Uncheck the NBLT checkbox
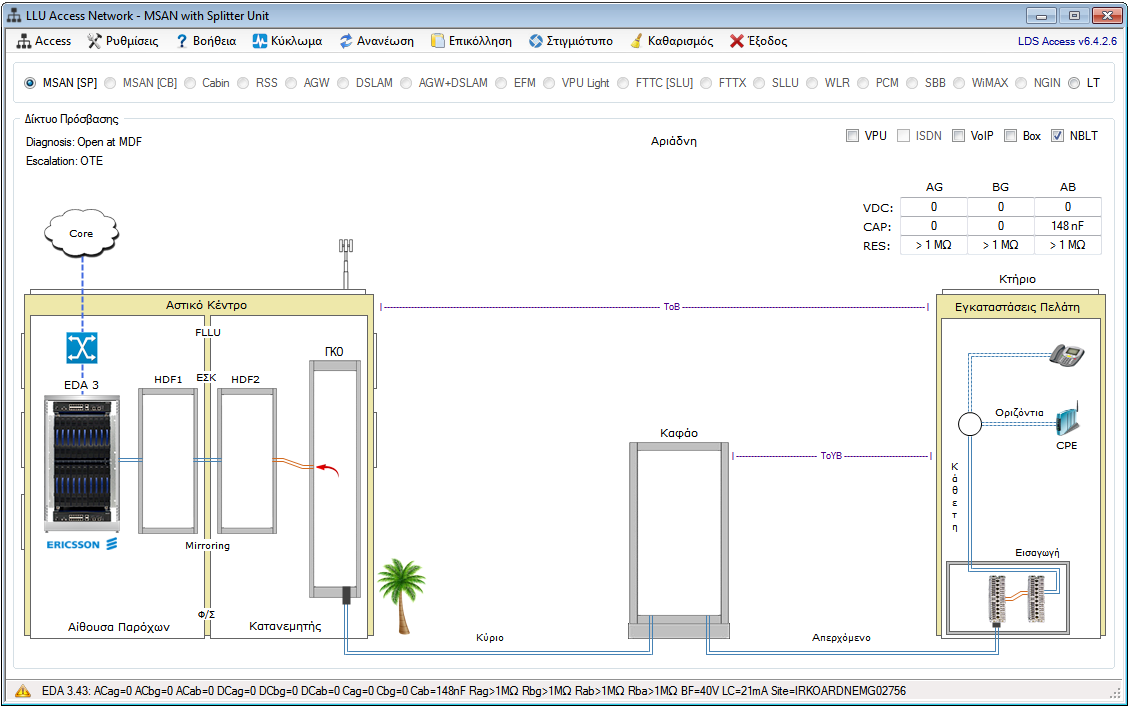The height and width of the screenshot is (709, 1129). (1057, 136)
